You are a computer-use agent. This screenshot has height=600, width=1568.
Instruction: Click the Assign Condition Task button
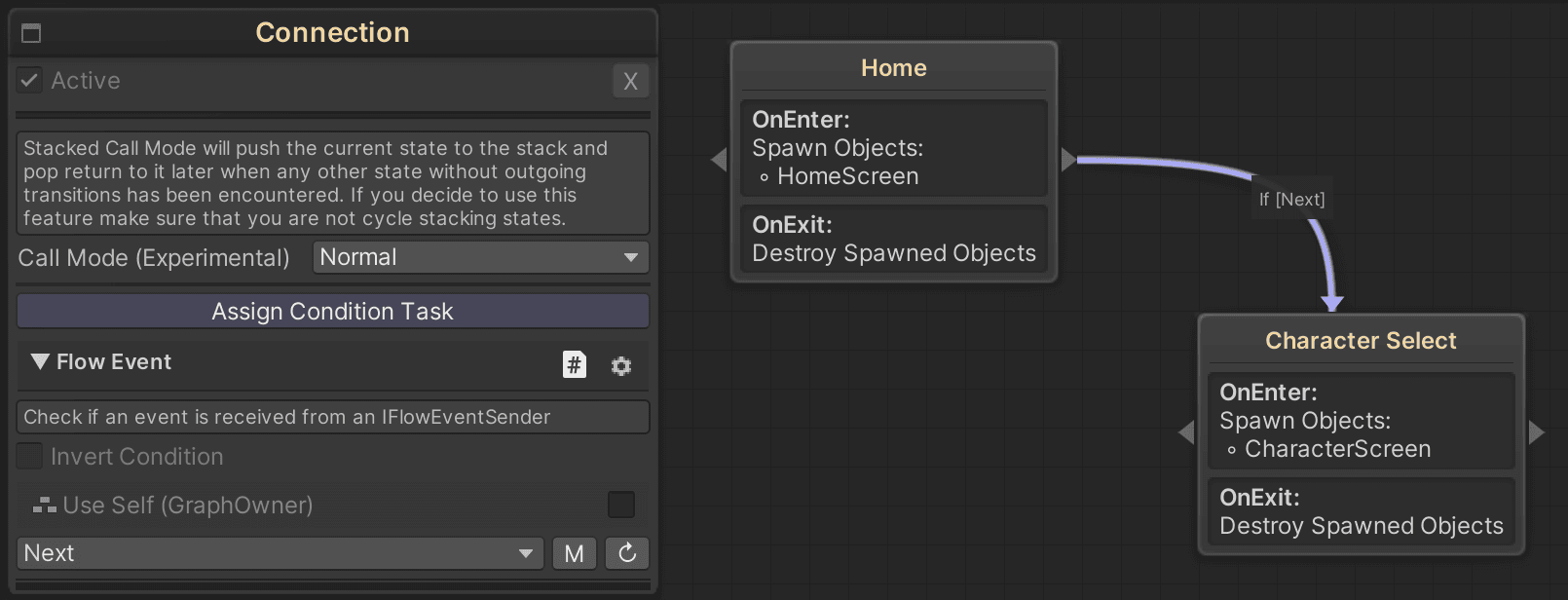point(333,311)
